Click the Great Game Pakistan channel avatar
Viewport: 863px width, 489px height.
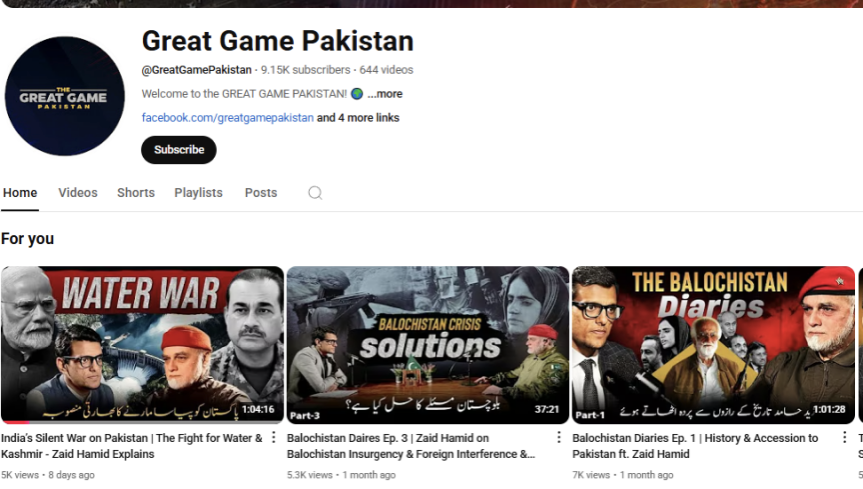coord(64,96)
